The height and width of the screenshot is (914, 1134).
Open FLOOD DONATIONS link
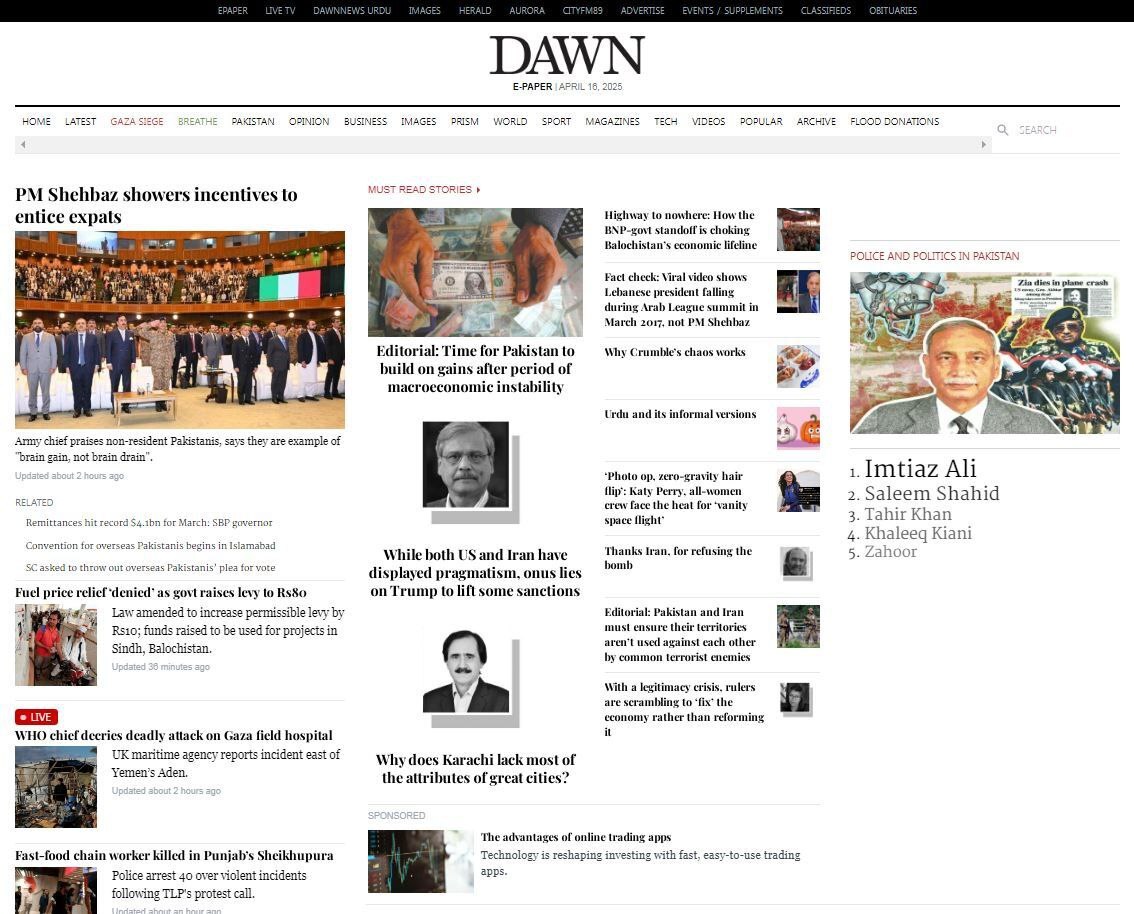coord(895,121)
